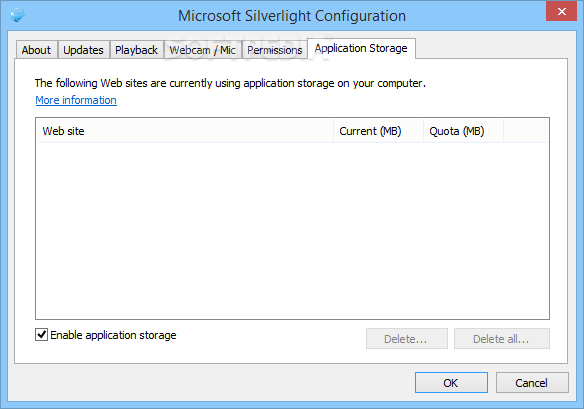Dismiss the dialog with Cancel
The image size is (584, 409).
532,383
